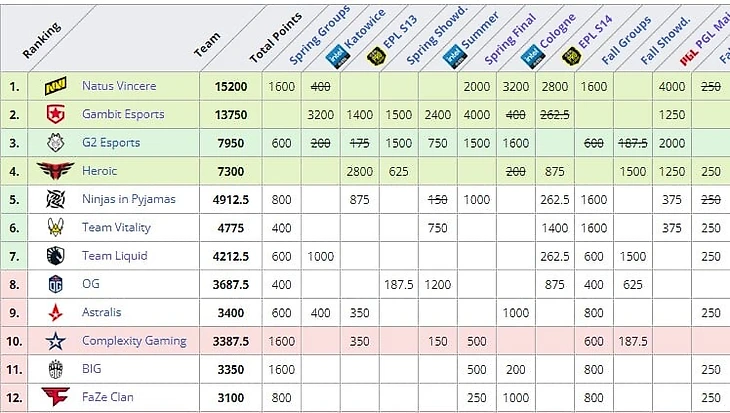730x413 pixels.
Task: Click the OG team logo
Action: pos(55,284)
